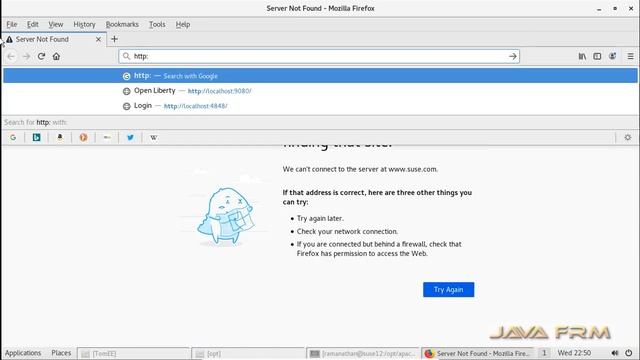Click the www.suse.com server message
This screenshot has width=640, height=360.
coord(360,169)
